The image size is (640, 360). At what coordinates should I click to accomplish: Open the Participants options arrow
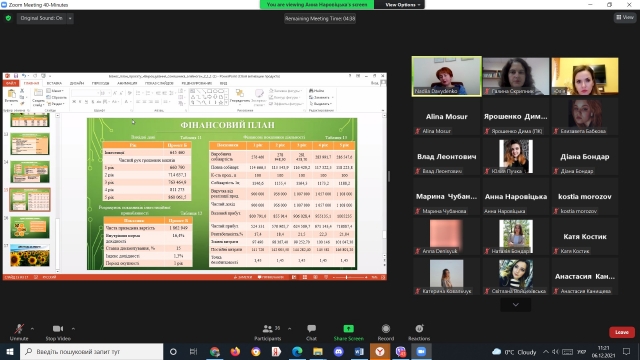(289, 329)
